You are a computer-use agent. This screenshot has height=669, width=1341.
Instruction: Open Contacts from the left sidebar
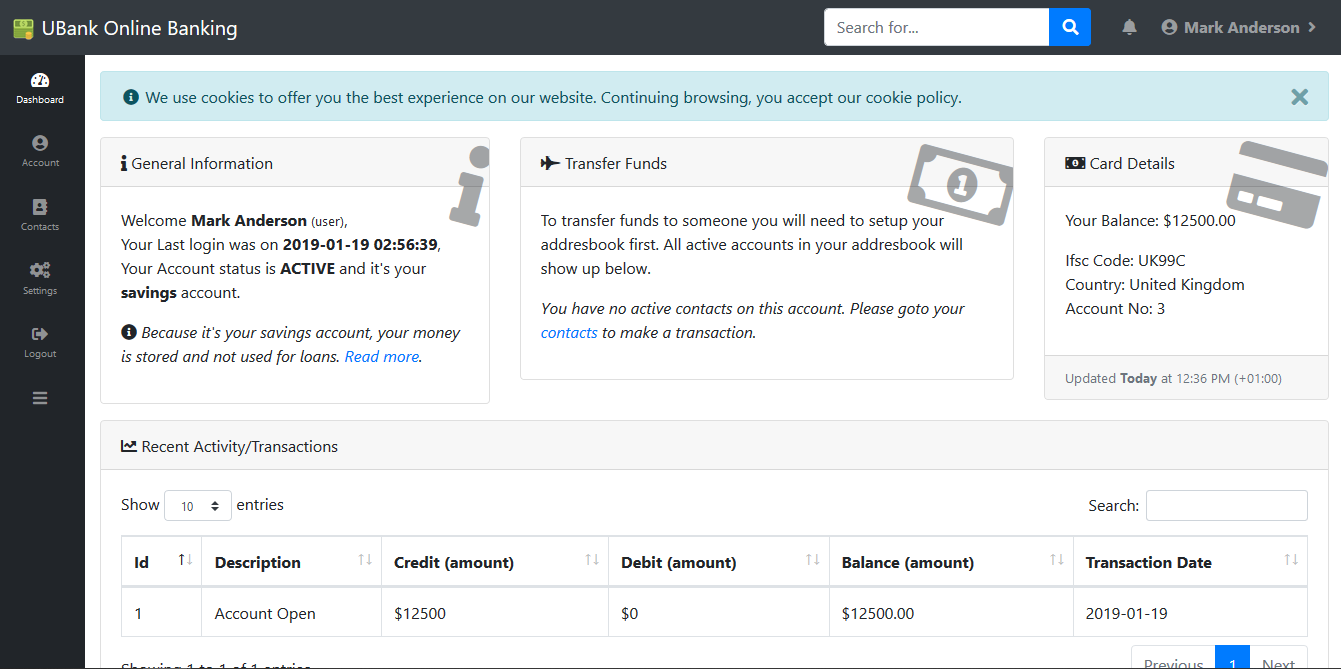click(40, 214)
